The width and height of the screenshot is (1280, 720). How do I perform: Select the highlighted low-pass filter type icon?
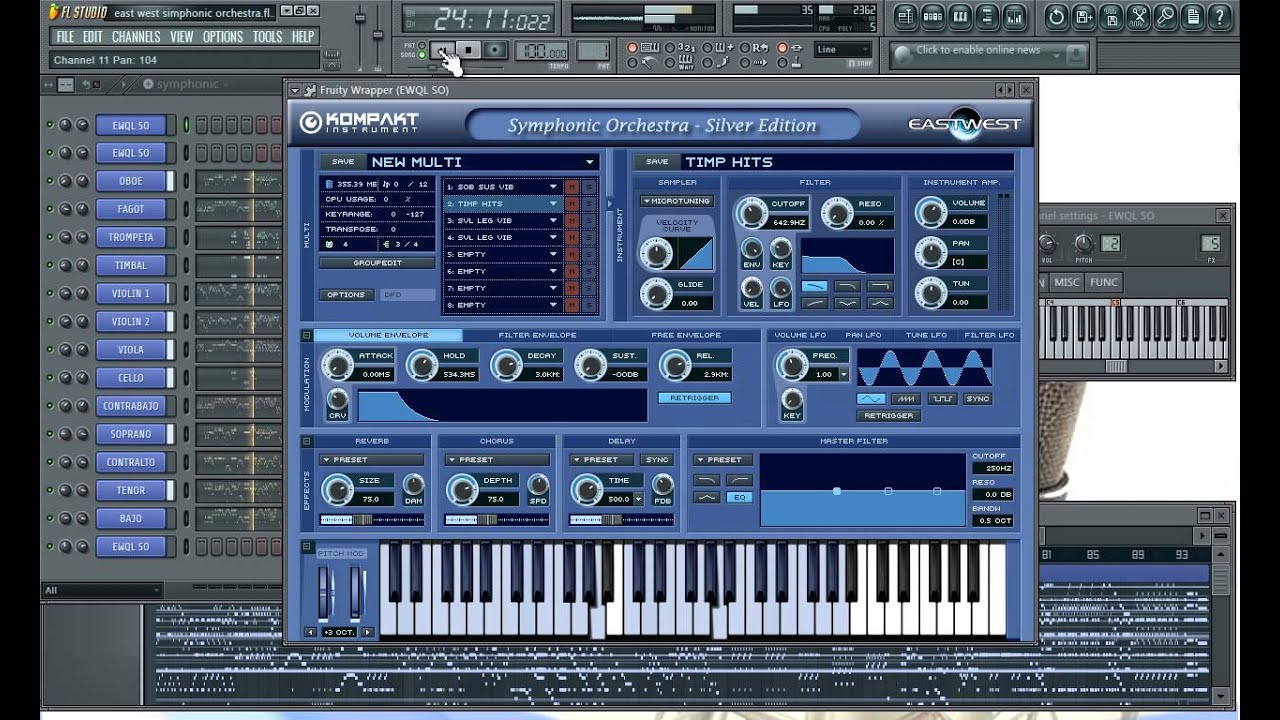point(814,286)
